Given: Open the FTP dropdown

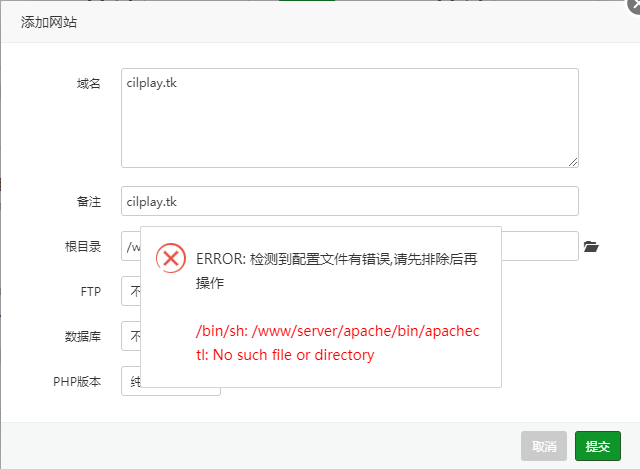Looking at the screenshot, I should point(131,291).
